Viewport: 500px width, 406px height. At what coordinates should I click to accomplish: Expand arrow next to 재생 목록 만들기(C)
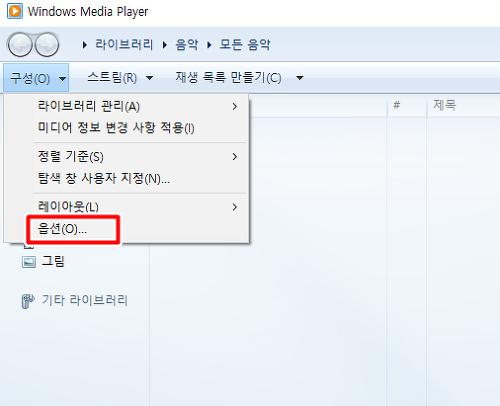pos(300,78)
